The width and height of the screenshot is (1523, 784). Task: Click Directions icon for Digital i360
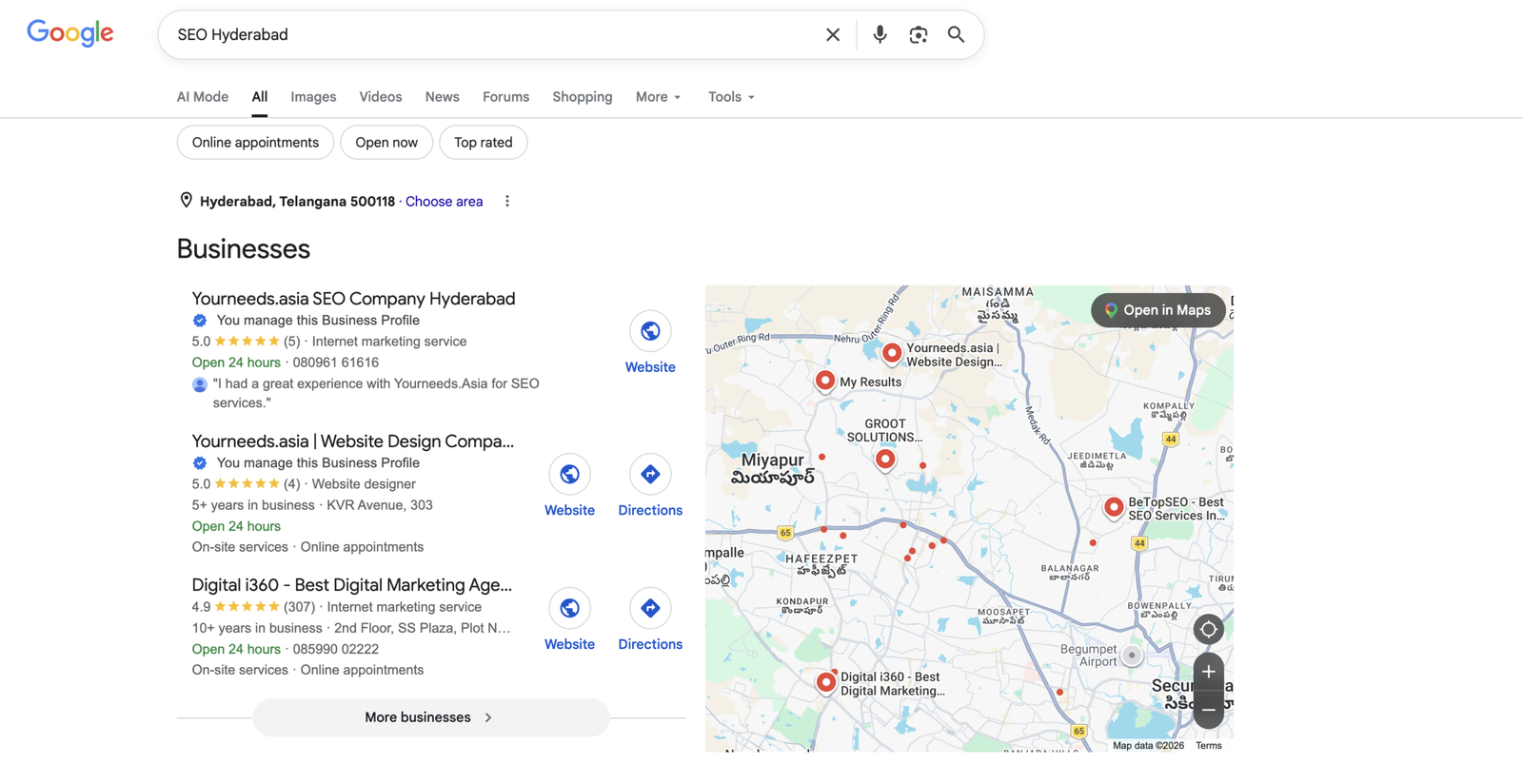pyautogui.click(x=650, y=608)
